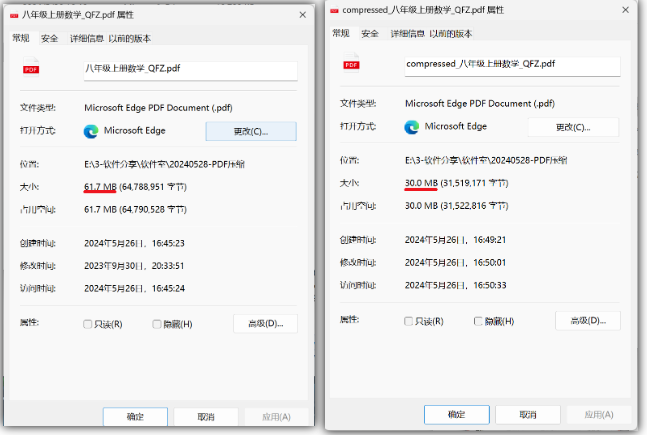647x435 pixels.
Task: Click the PDF file icon in the left properties dialog
Action: [30, 70]
